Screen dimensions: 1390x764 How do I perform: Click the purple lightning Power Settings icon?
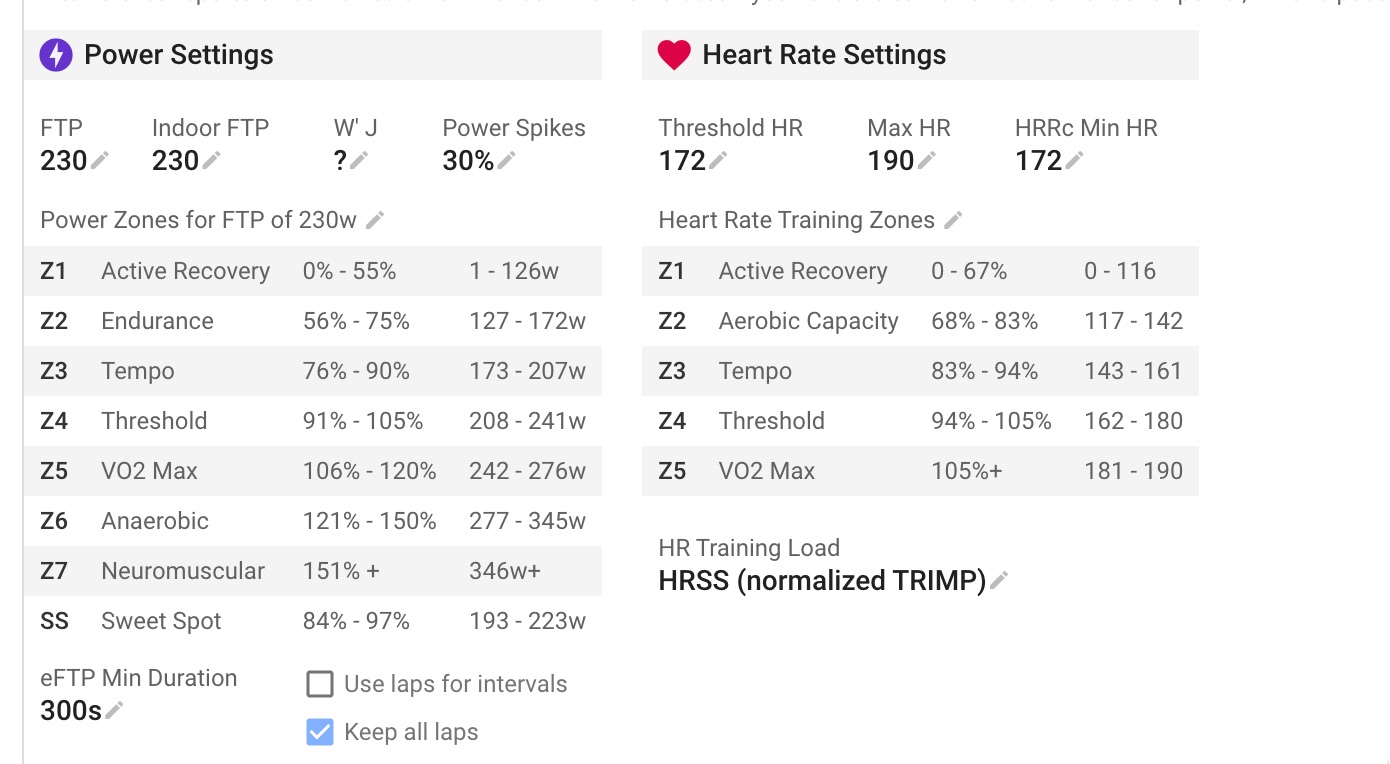[x=56, y=55]
